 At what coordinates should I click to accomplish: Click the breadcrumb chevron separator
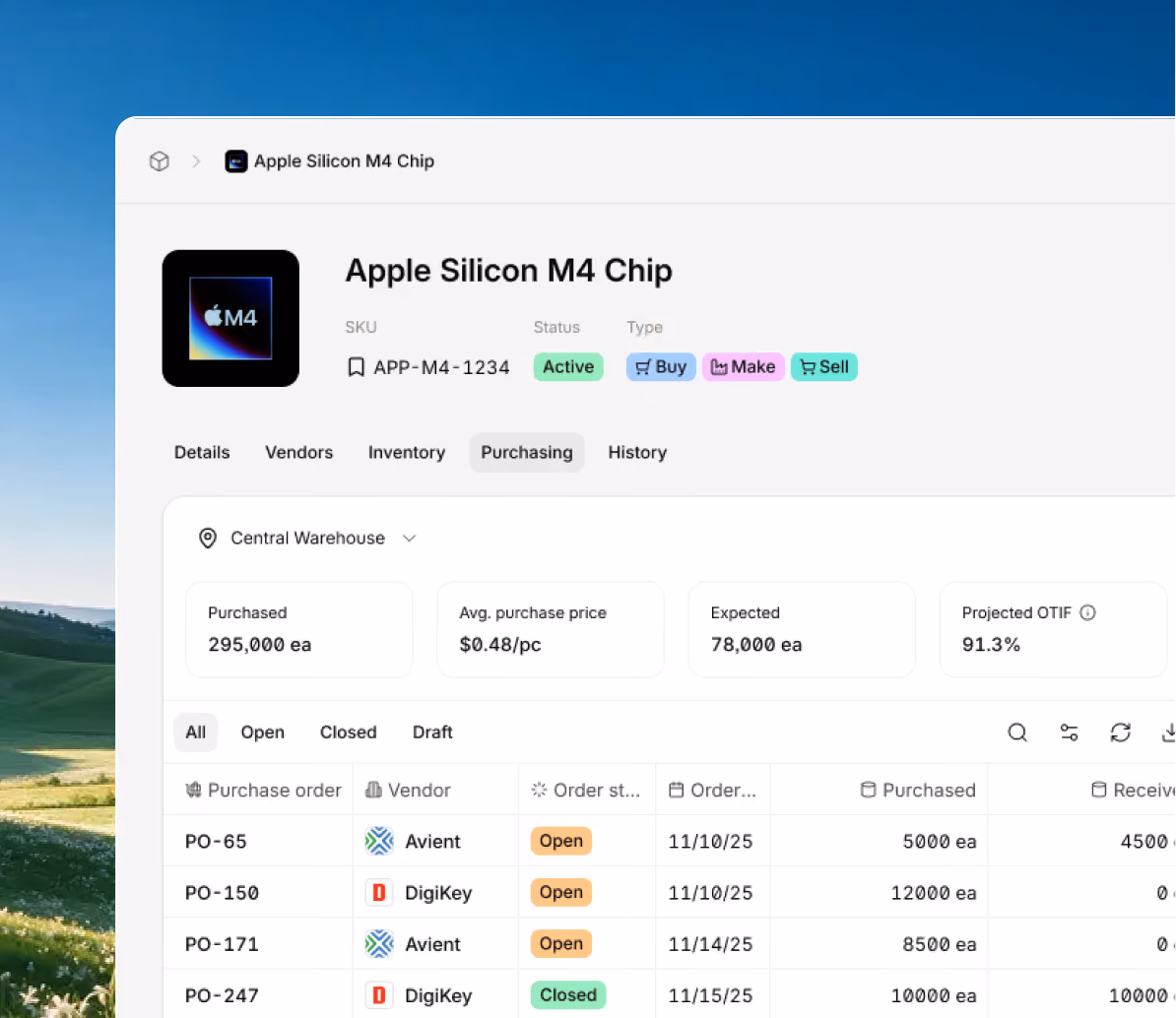tap(197, 161)
